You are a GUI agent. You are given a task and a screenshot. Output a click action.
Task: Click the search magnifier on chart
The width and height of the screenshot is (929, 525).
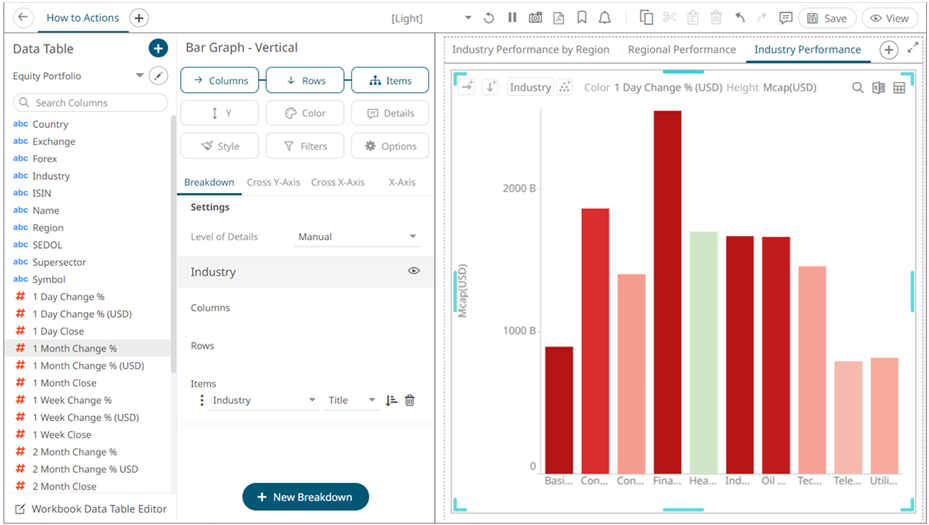coord(858,88)
